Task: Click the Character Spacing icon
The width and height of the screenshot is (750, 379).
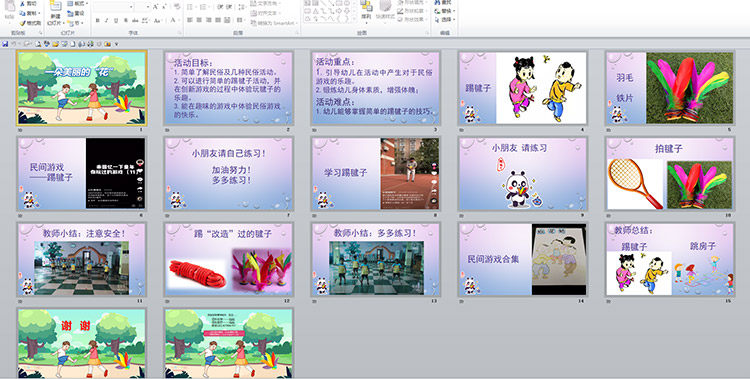Action: click(x=145, y=21)
